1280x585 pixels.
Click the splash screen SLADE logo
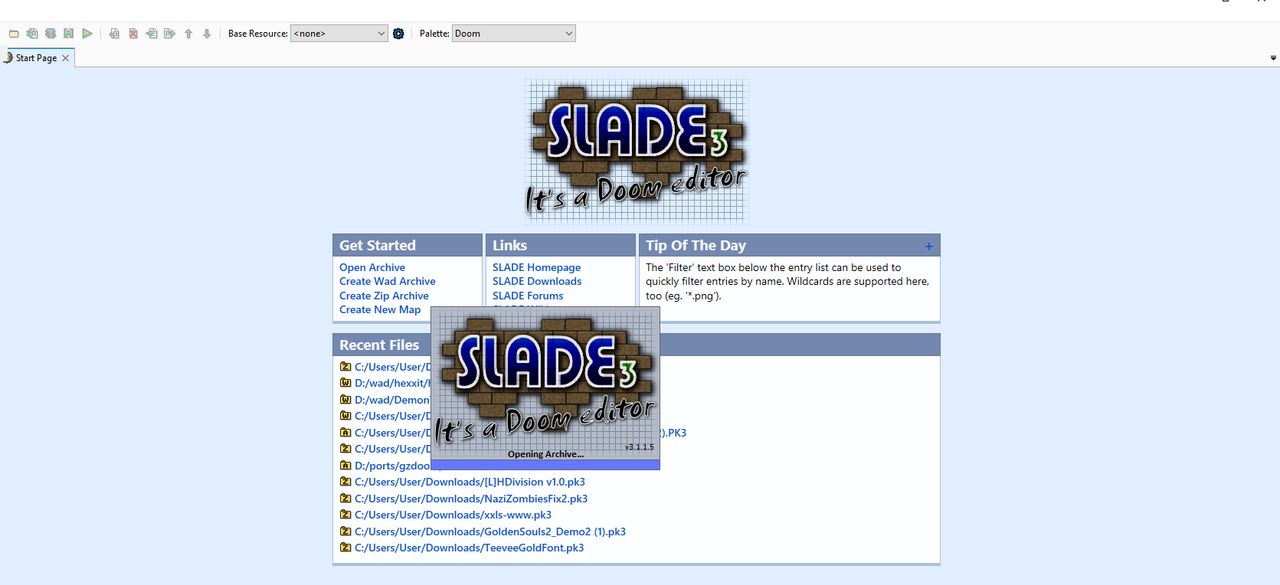click(x=545, y=382)
